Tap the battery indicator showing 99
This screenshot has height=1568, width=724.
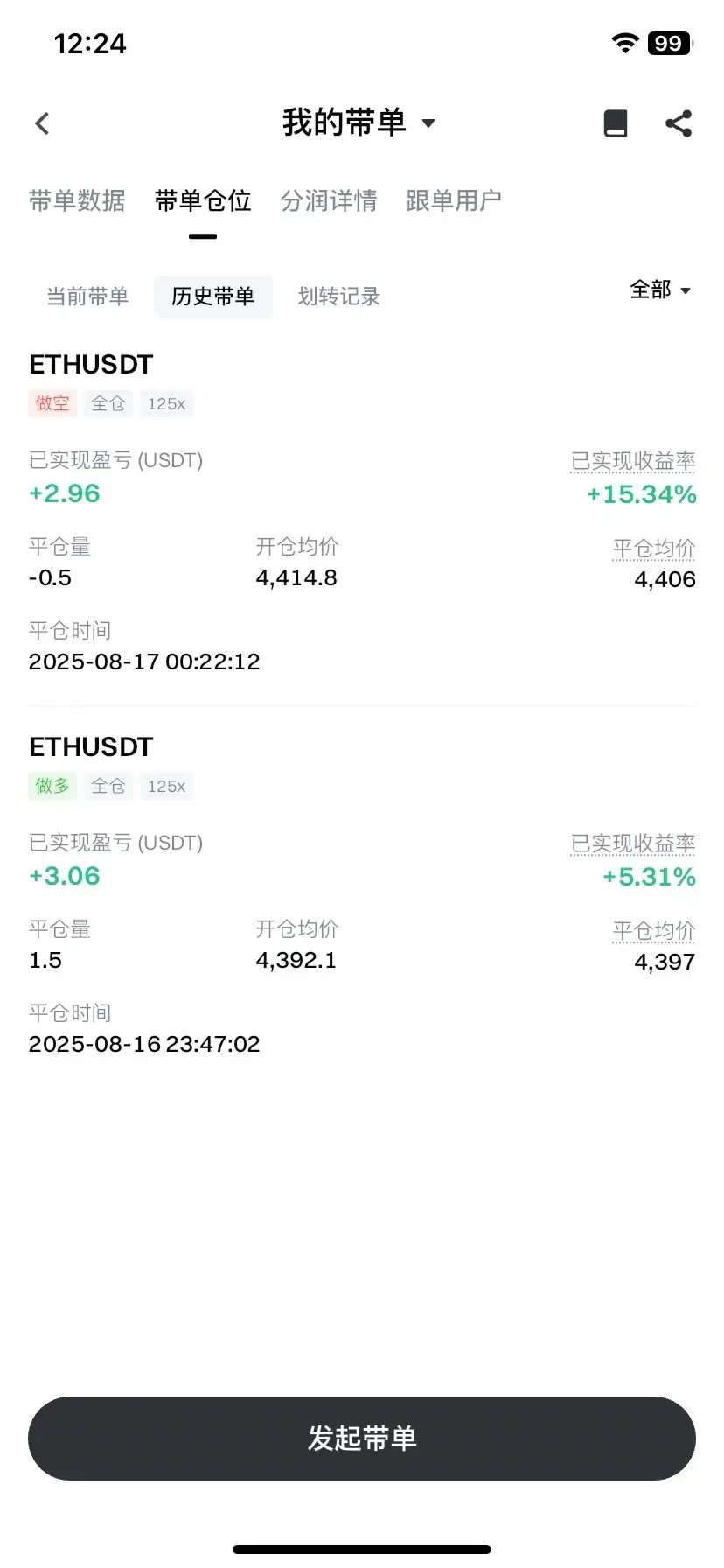pyautogui.click(x=670, y=43)
